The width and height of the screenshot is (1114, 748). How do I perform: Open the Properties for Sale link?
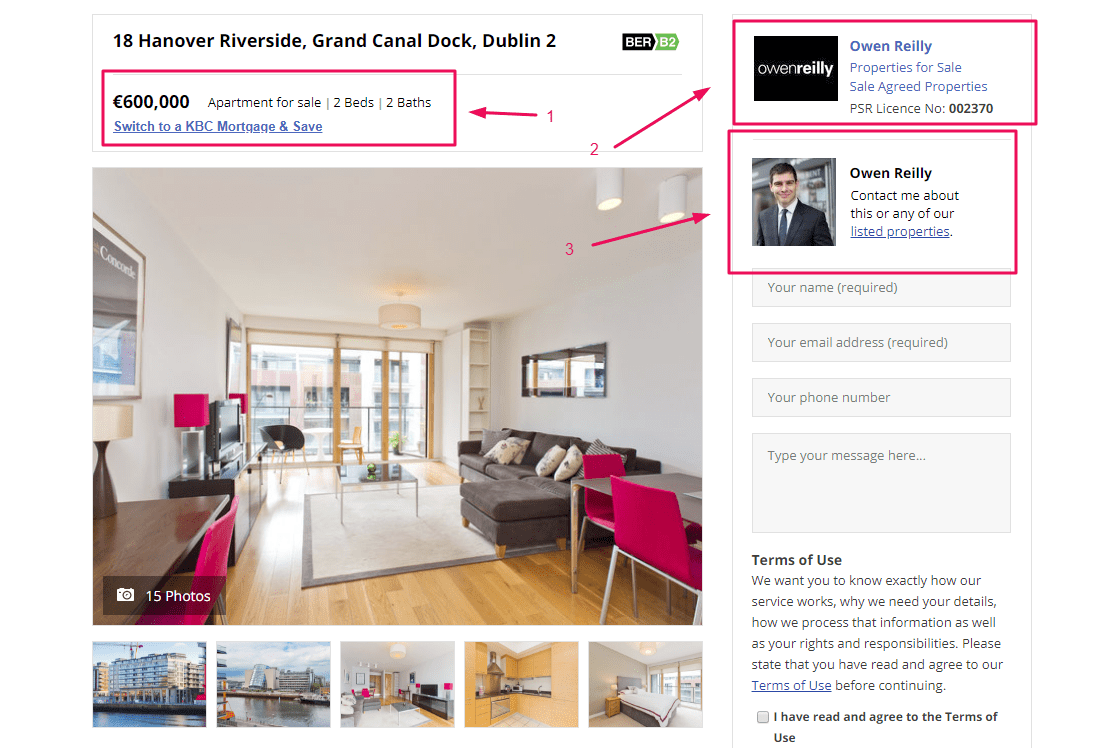tap(905, 67)
